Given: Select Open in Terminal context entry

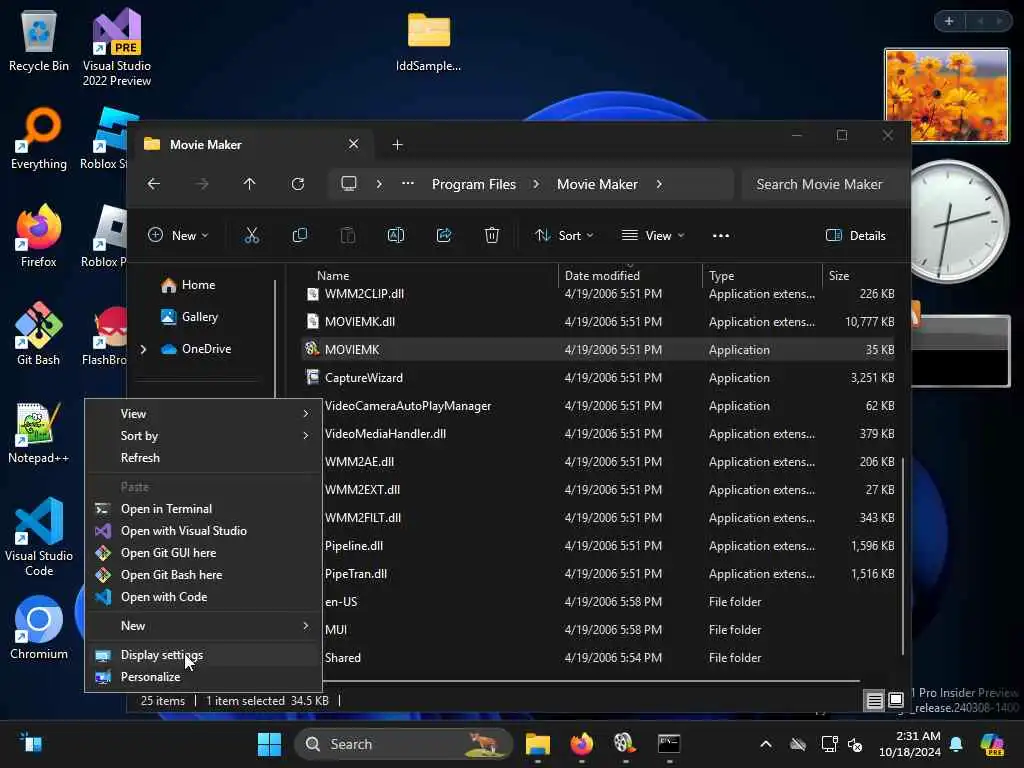Looking at the screenshot, I should pos(204,509).
